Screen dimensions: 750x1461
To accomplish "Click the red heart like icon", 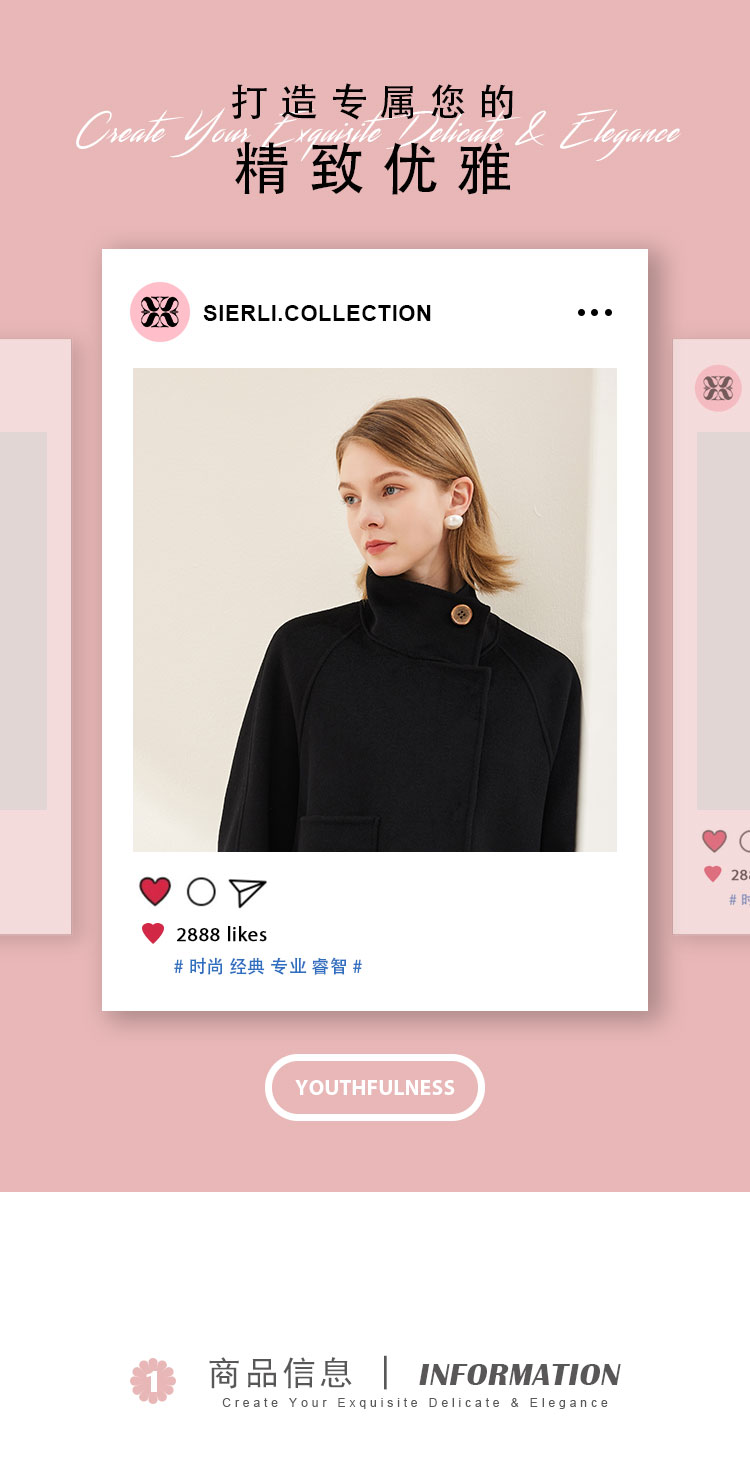I will pos(155,891).
